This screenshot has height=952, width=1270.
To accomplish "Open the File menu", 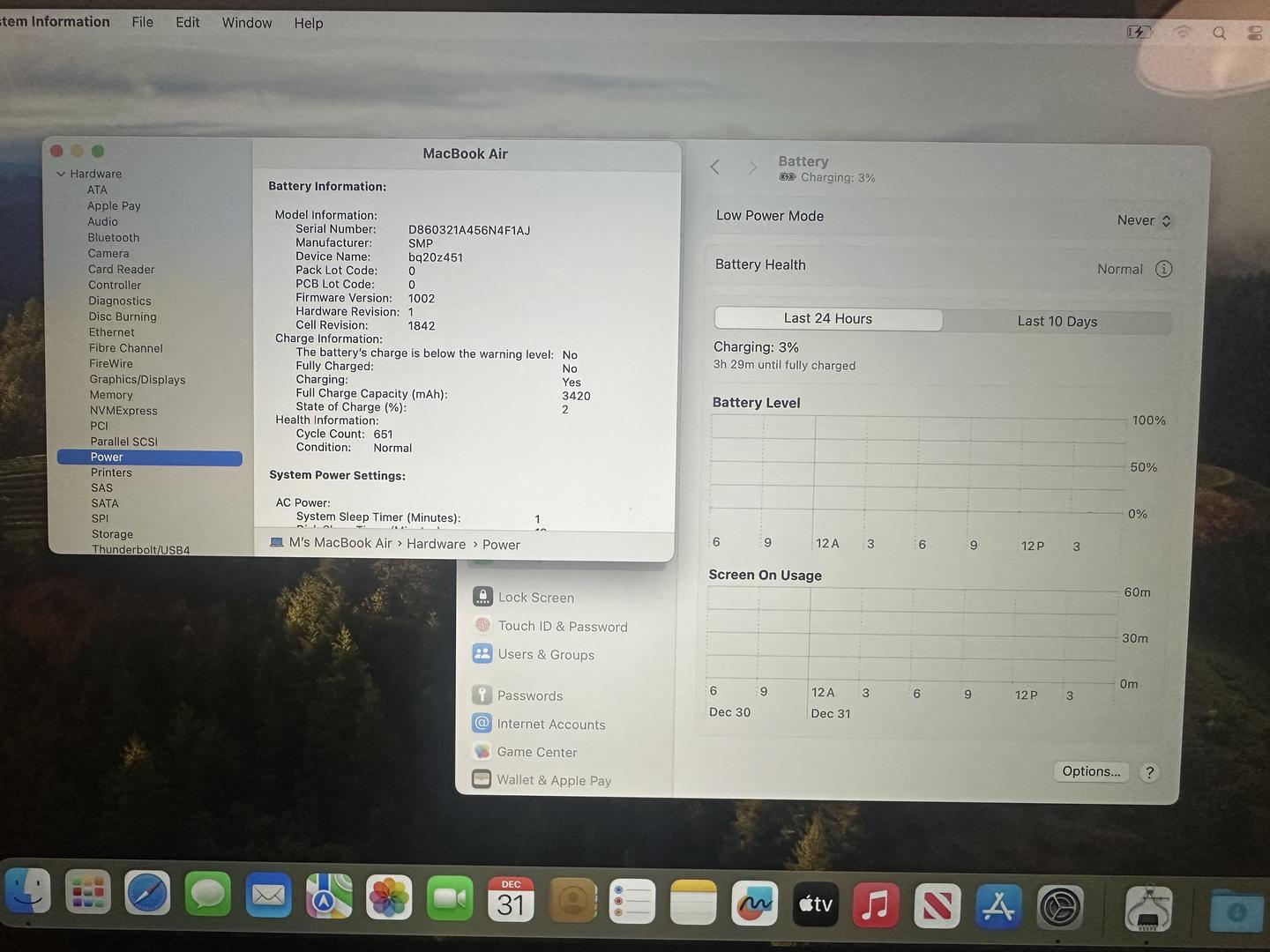I will [142, 22].
